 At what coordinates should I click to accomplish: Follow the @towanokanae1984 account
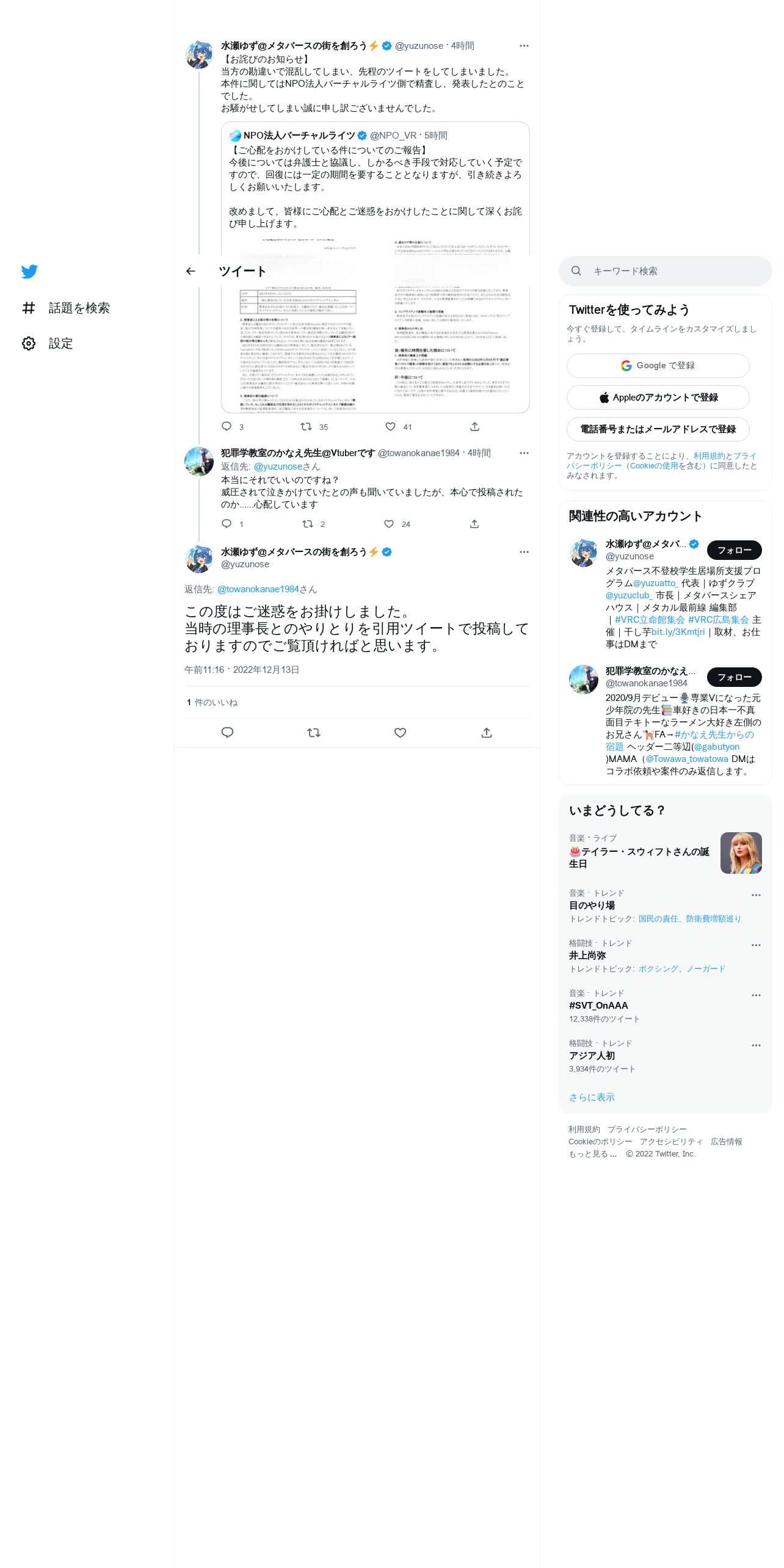(x=734, y=677)
